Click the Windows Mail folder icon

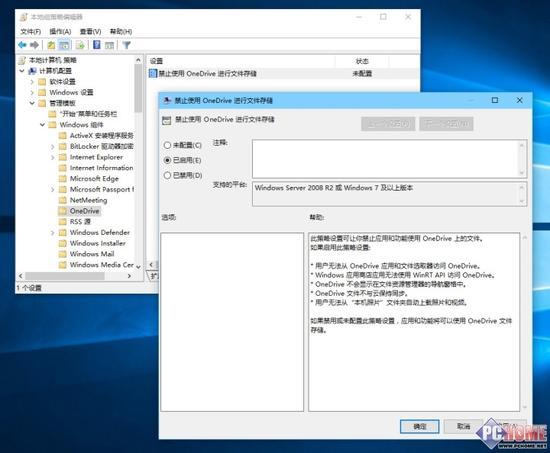click(x=63, y=254)
